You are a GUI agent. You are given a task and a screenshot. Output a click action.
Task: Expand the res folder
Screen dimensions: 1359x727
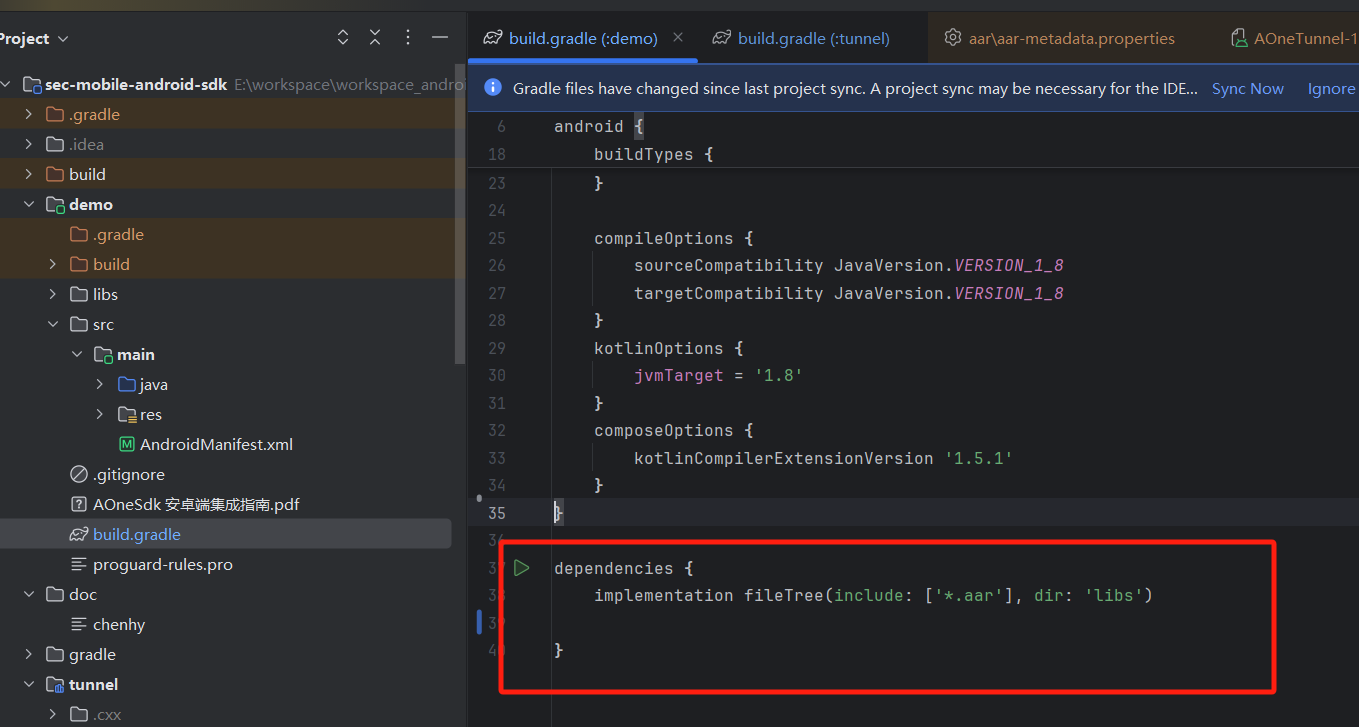(100, 415)
